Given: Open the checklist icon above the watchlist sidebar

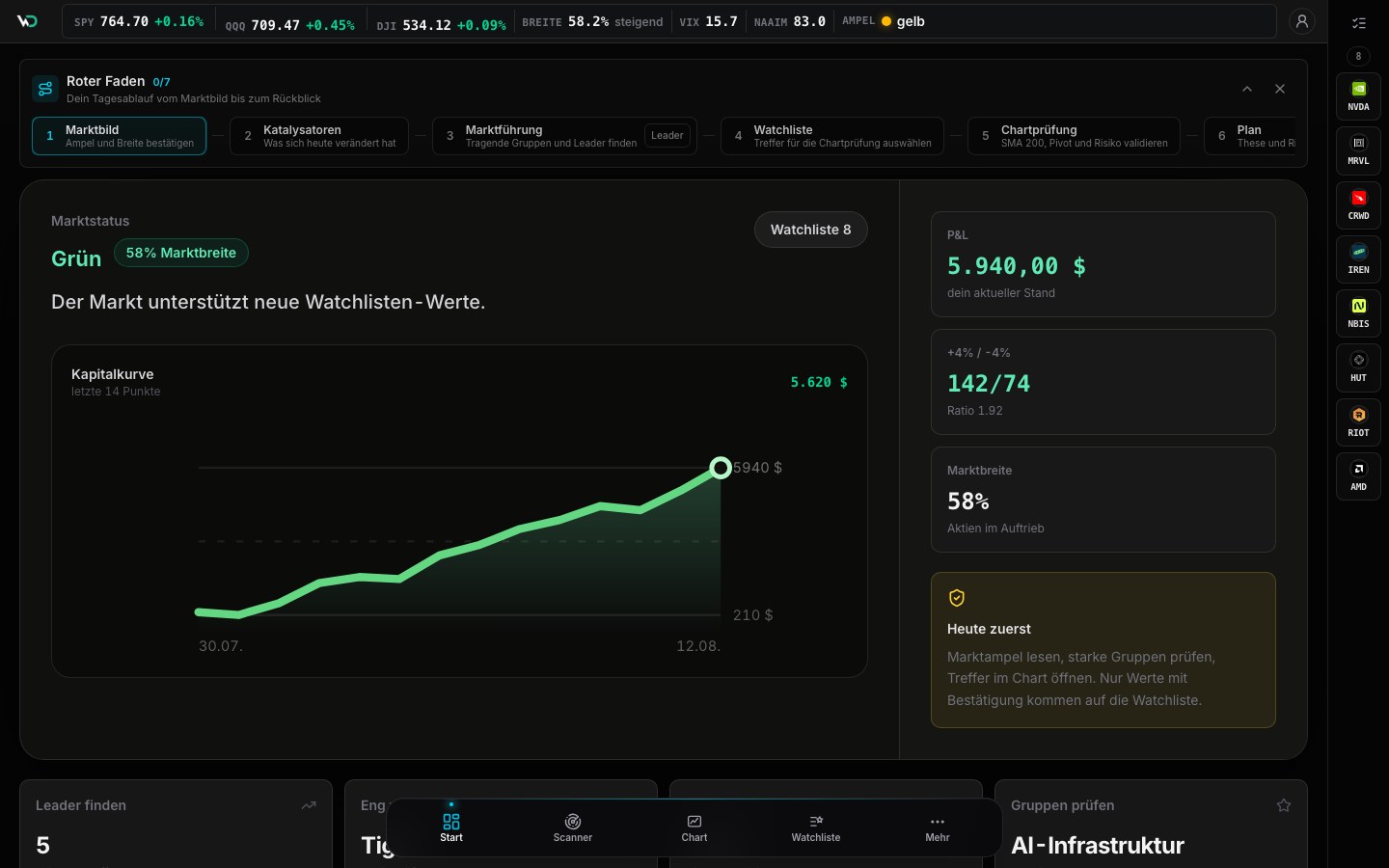Looking at the screenshot, I should point(1358,23).
